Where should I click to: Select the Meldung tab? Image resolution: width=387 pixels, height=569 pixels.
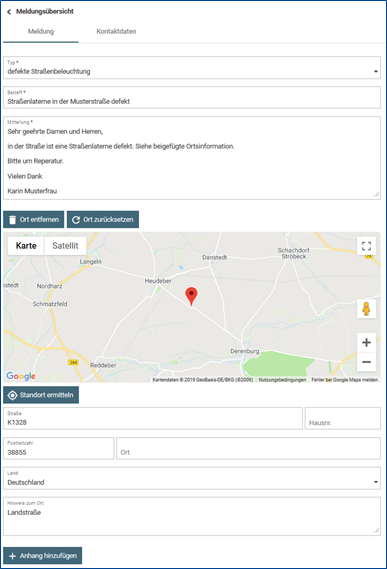click(41, 32)
